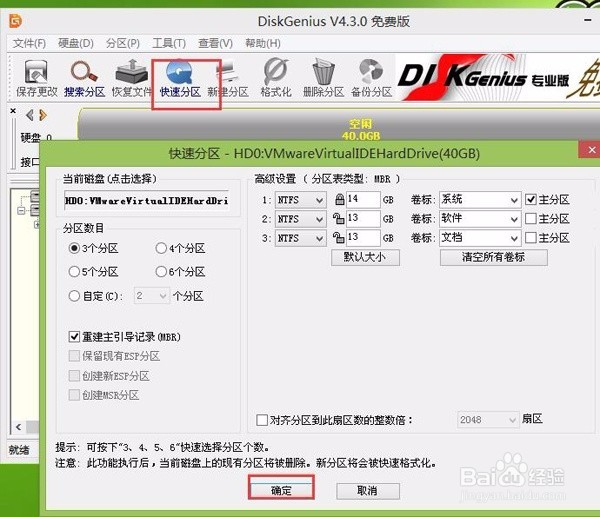This screenshot has height=517, width=600.
Task: Close the side panel with small X
Action: coord(13,111)
